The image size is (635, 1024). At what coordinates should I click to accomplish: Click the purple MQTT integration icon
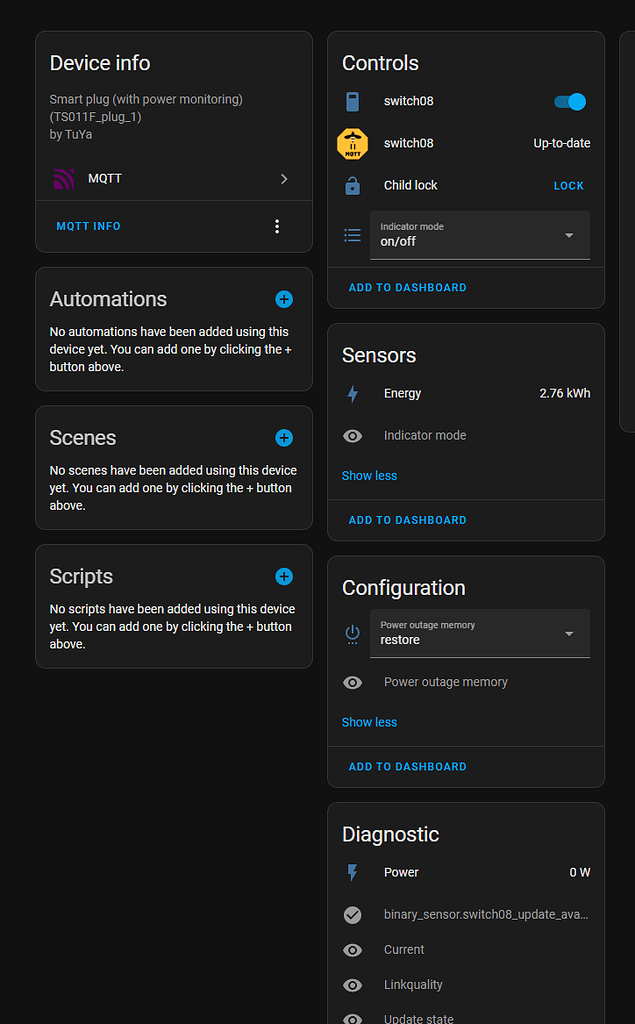coord(64,178)
